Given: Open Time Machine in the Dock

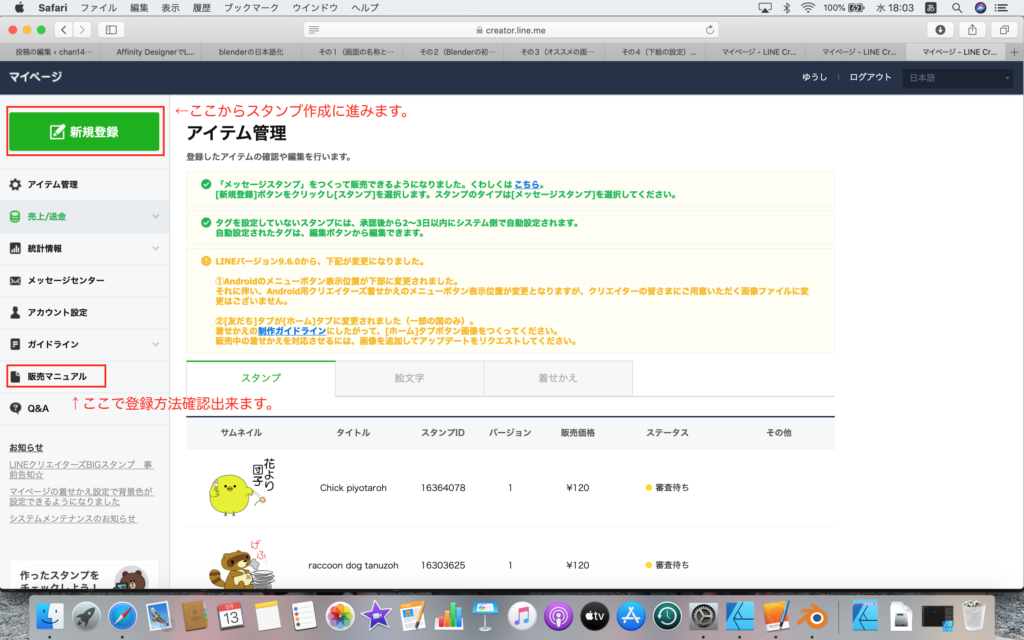Looking at the screenshot, I should click(x=667, y=616).
